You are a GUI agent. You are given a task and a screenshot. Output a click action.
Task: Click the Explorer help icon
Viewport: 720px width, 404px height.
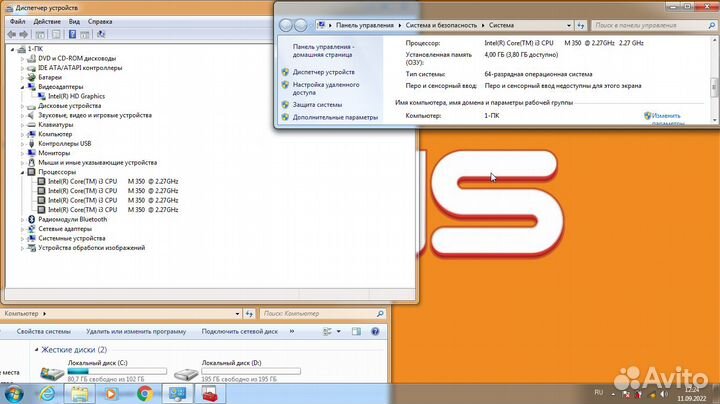375,331
